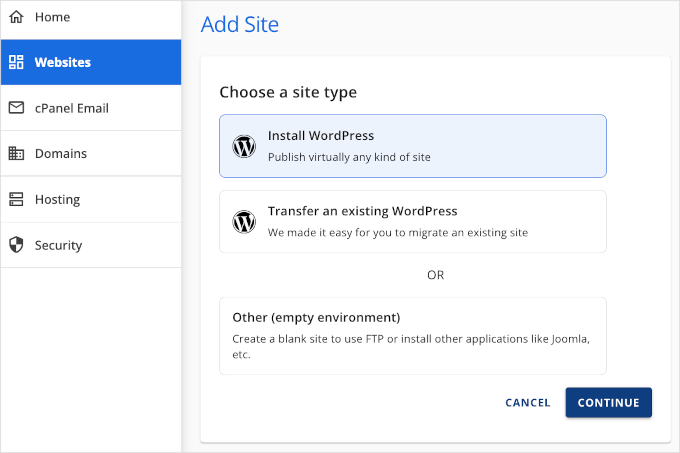Image resolution: width=680 pixels, height=453 pixels.
Task: Click the CONTINUE button
Action: coord(608,403)
